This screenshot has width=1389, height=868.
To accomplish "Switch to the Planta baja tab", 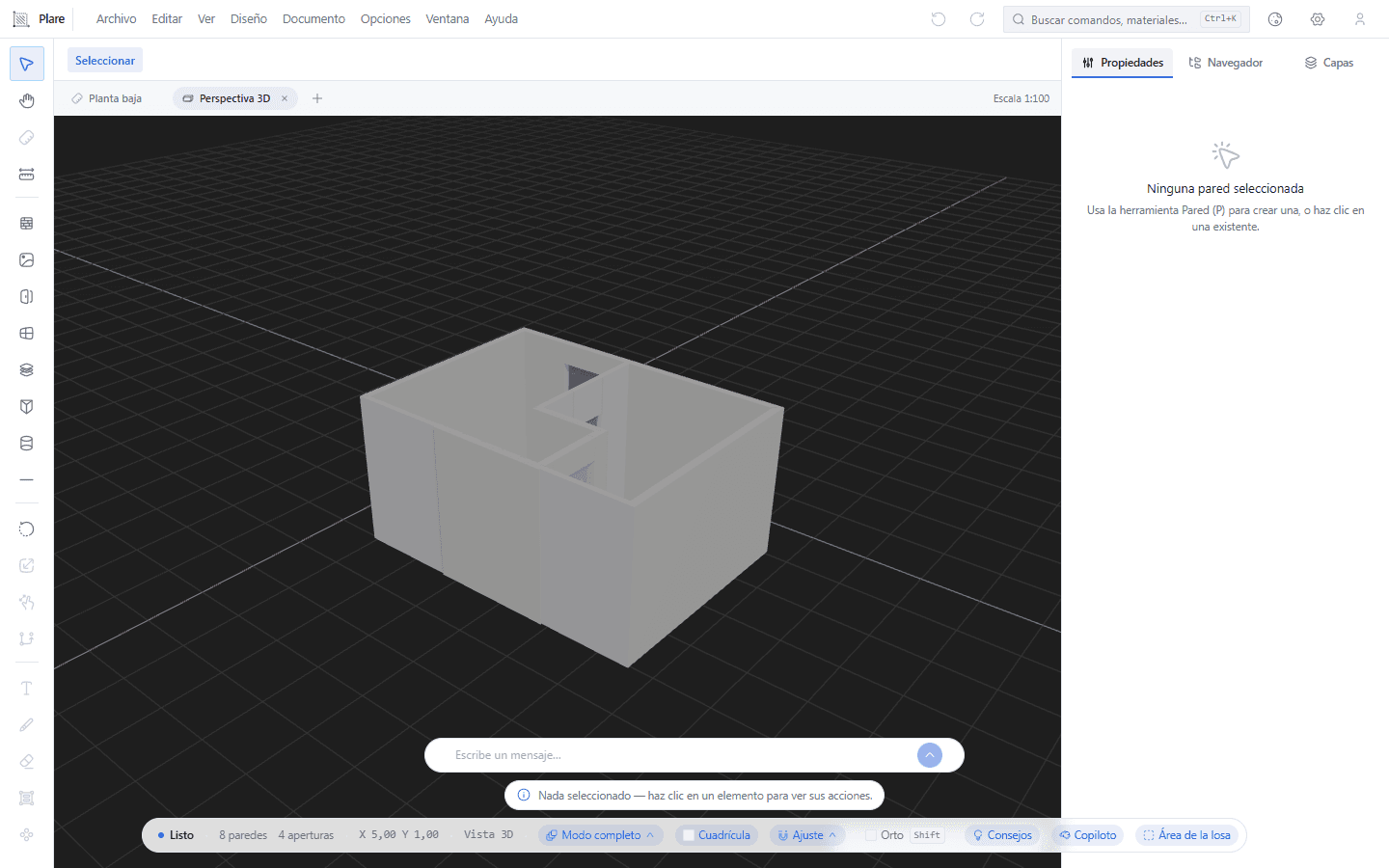I will point(107,98).
